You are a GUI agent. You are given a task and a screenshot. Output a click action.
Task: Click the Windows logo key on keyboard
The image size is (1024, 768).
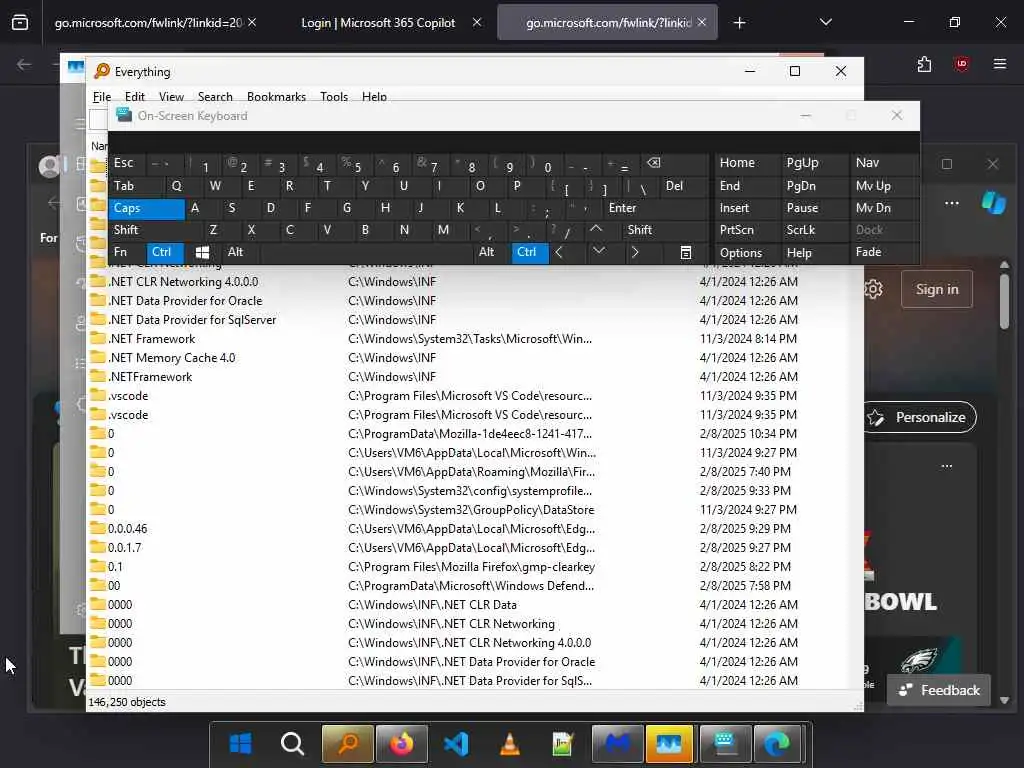pos(202,252)
